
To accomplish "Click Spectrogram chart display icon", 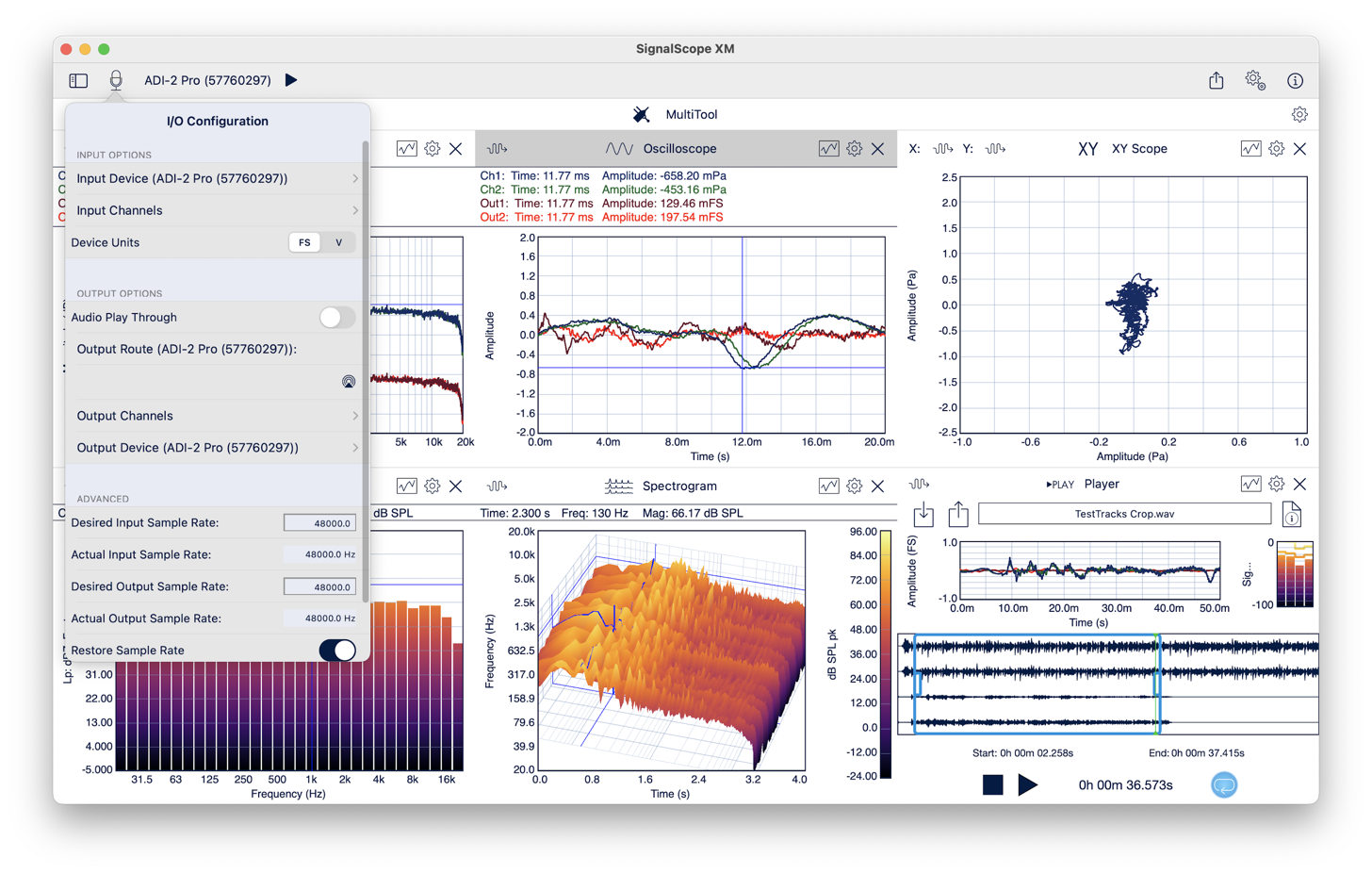I will tap(828, 486).
